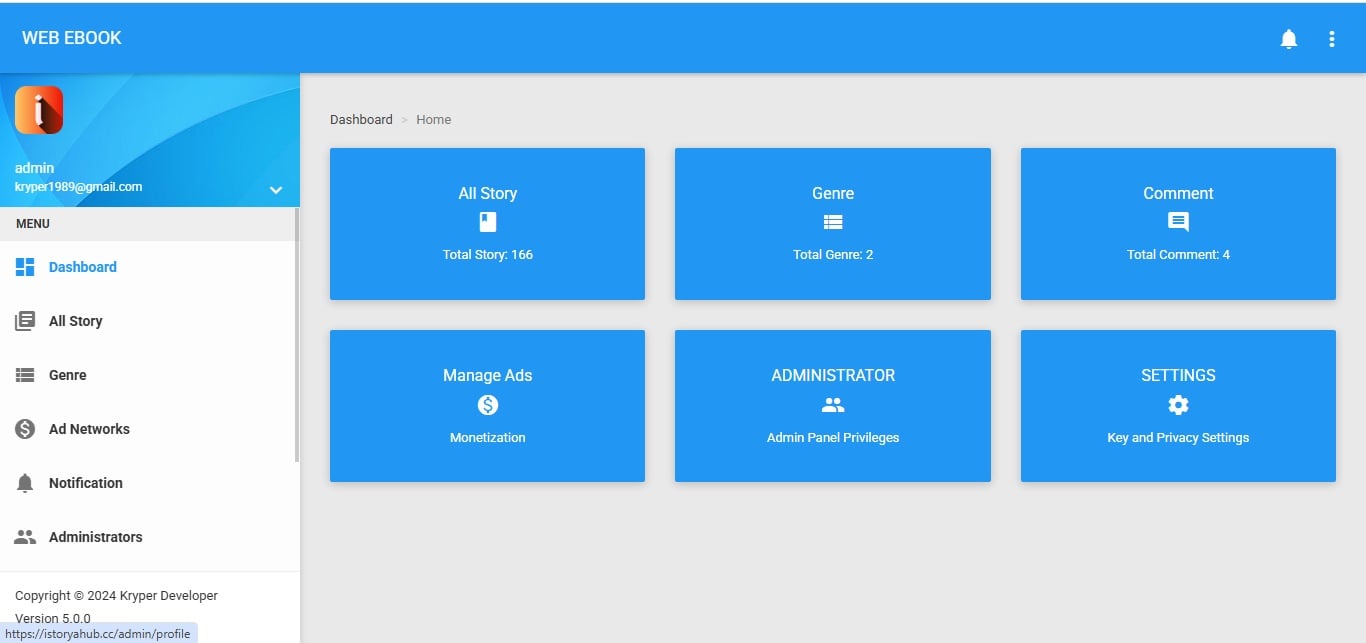Image resolution: width=1366 pixels, height=643 pixels.
Task: Click the dollar icon on Manage Ads card
Action: coord(488,405)
